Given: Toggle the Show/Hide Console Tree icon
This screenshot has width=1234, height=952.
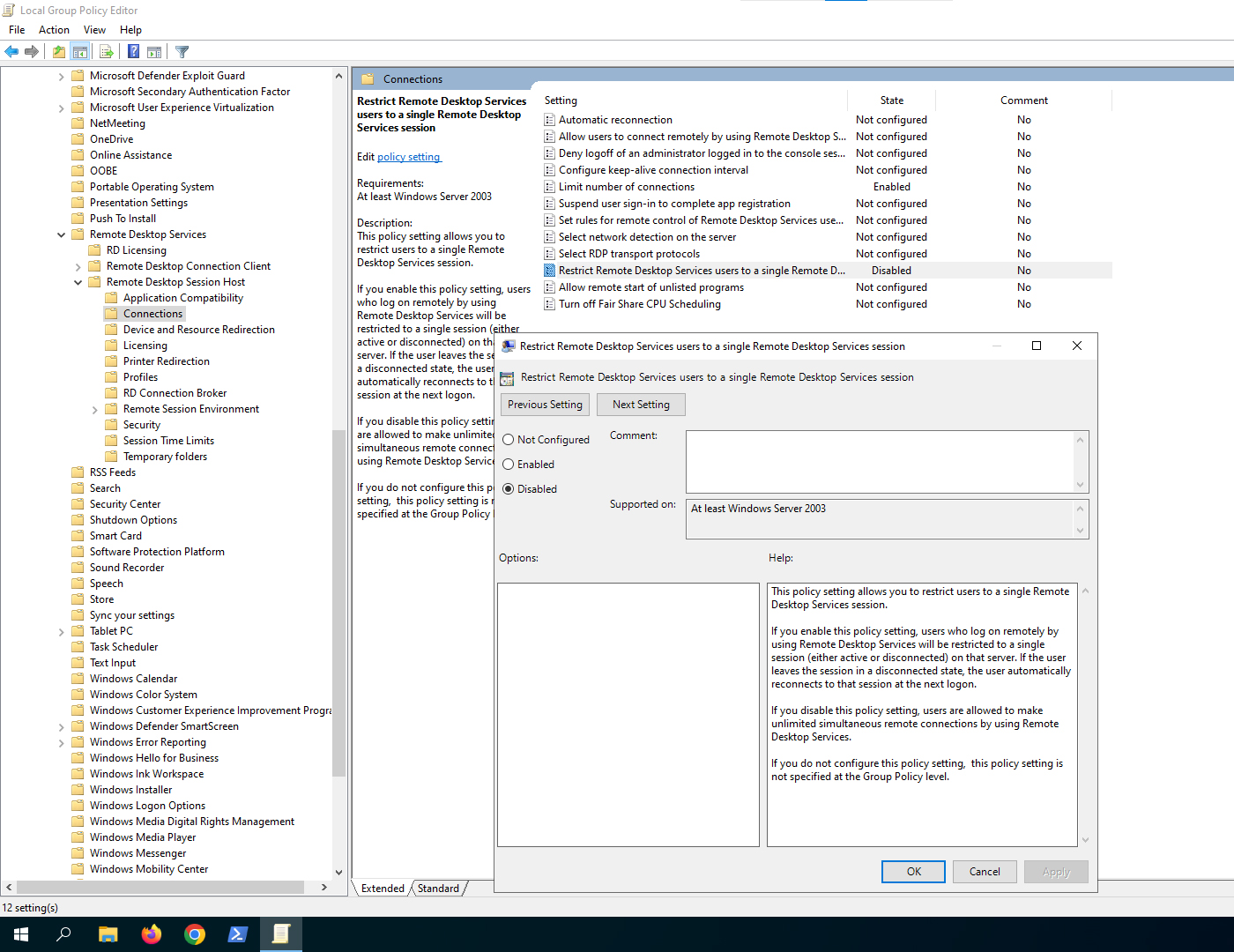Looking at the screenshot, I should pyautogui.click(x=80, y=52).
